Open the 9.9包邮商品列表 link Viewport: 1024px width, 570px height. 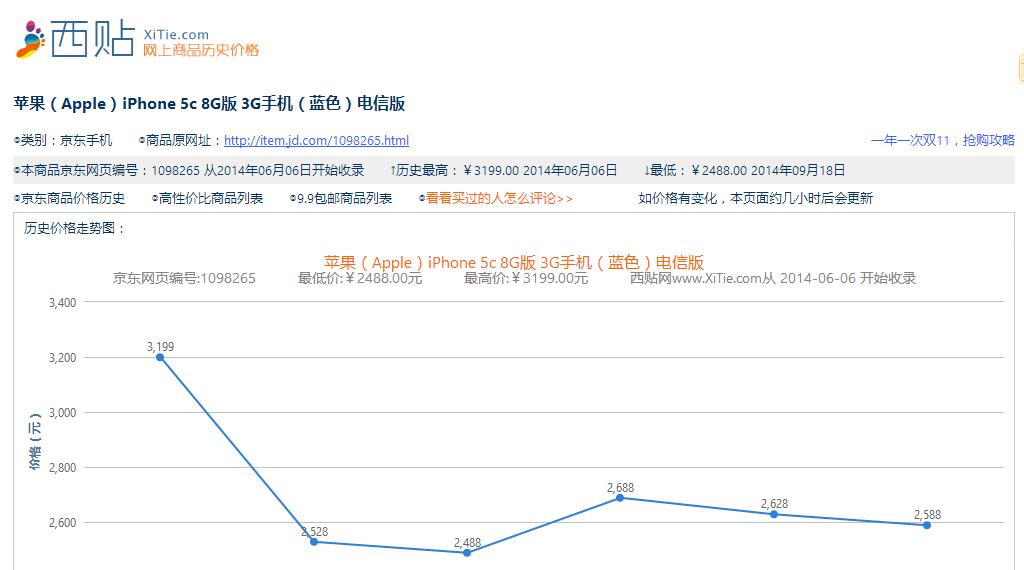[x=344, y=198]
